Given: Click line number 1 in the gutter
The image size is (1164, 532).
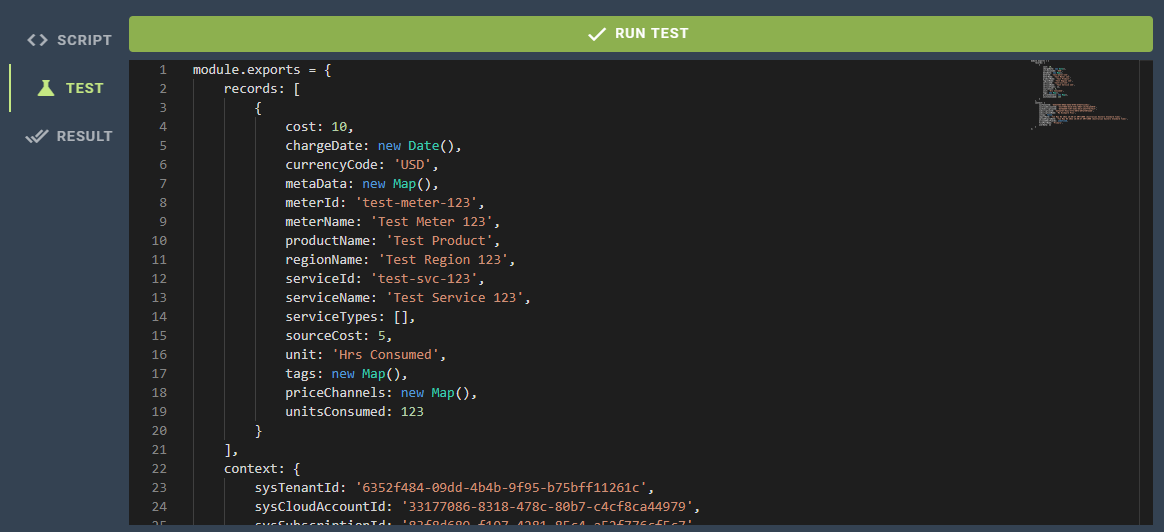Looking at the screenshot, I should 162,70.
